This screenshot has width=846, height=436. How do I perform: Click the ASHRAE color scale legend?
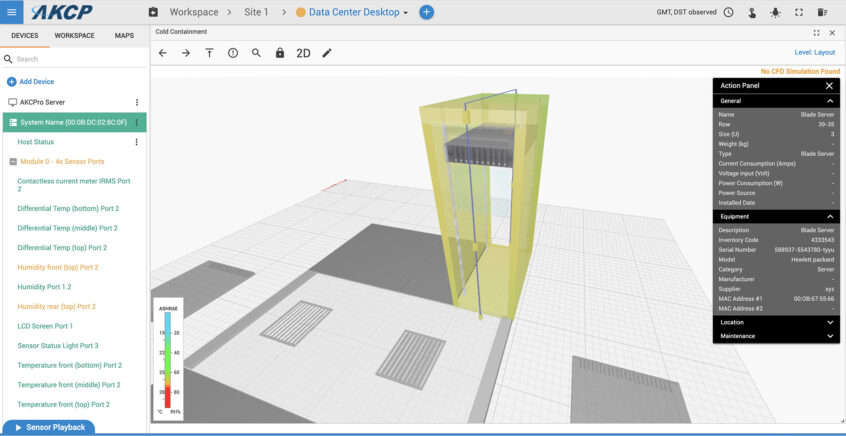(x=168, y=359)
